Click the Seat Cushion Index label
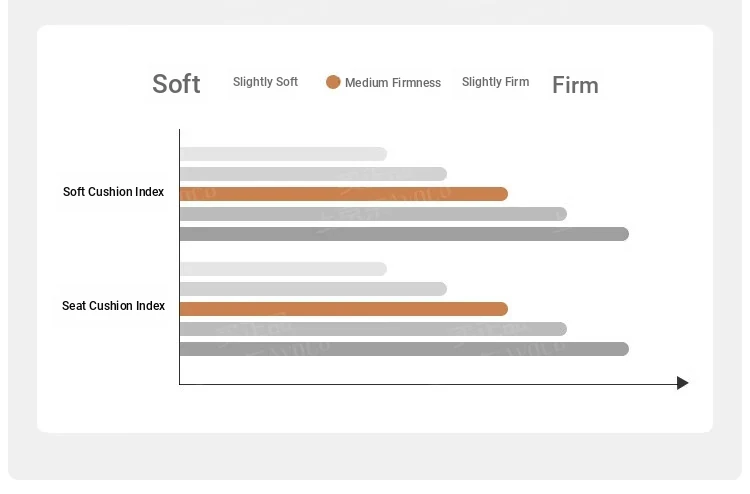 click(x=113, y=306)
